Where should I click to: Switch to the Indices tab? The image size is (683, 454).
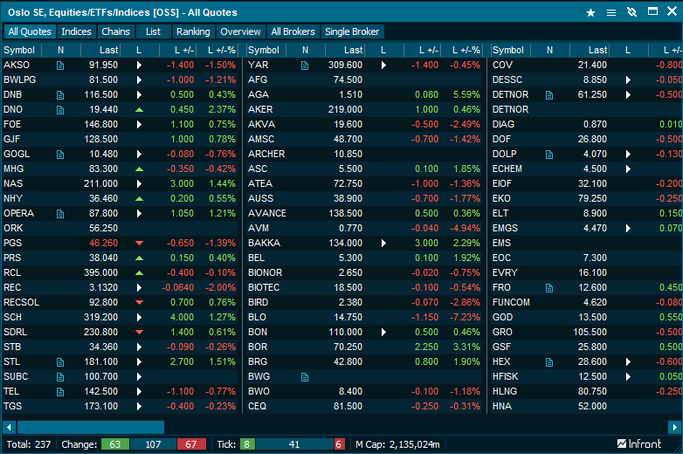click(76, 32)
